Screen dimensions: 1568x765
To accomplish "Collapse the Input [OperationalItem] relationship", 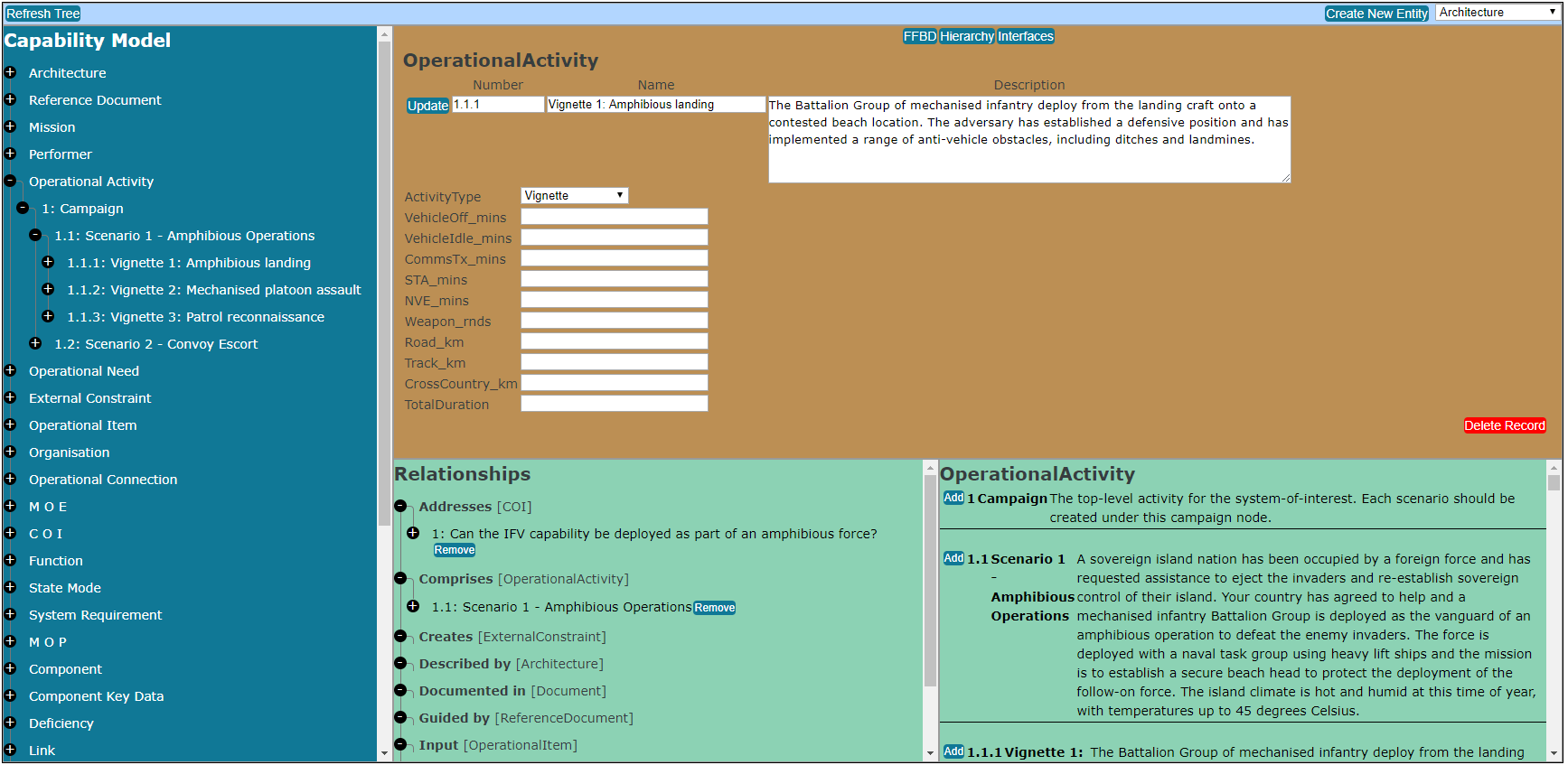I will tap(400, 744).
